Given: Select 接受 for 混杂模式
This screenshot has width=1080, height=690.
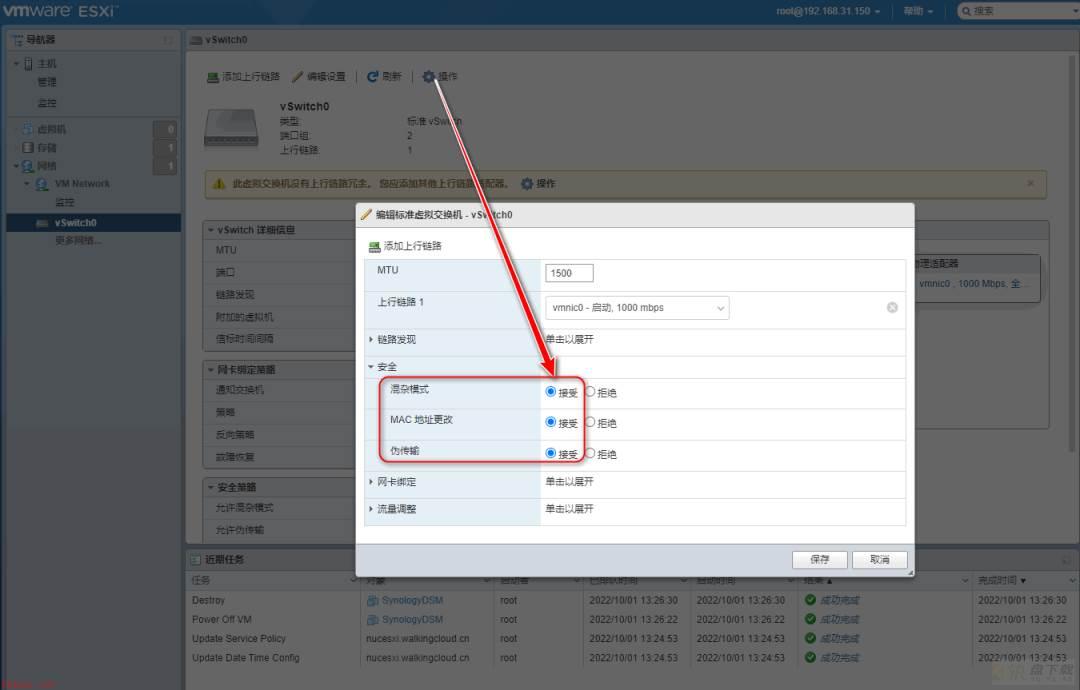Looking at the screenshot, I should [x=550, y=392].
